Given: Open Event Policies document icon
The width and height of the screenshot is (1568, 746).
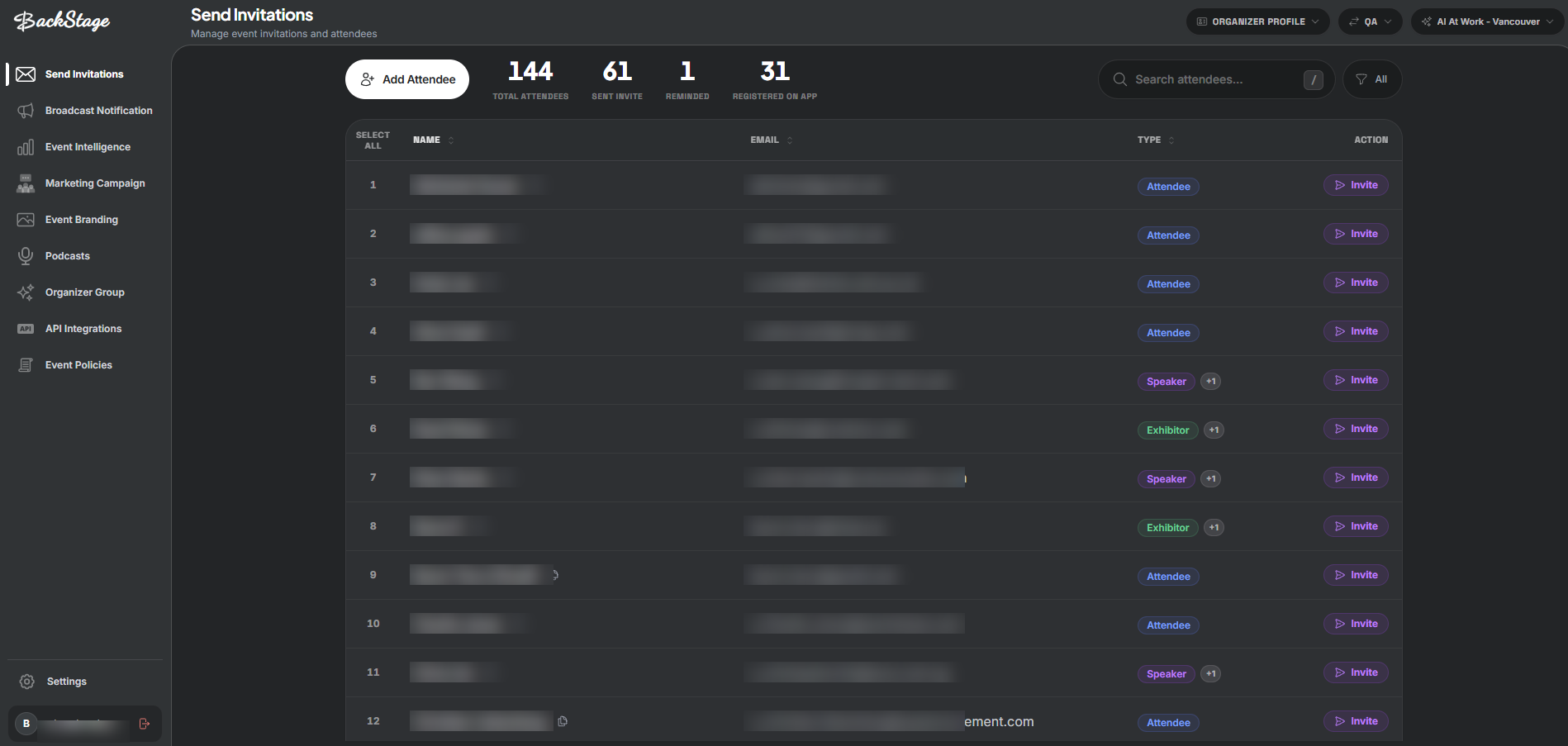Looking at the screenshot, I should 26,365.
